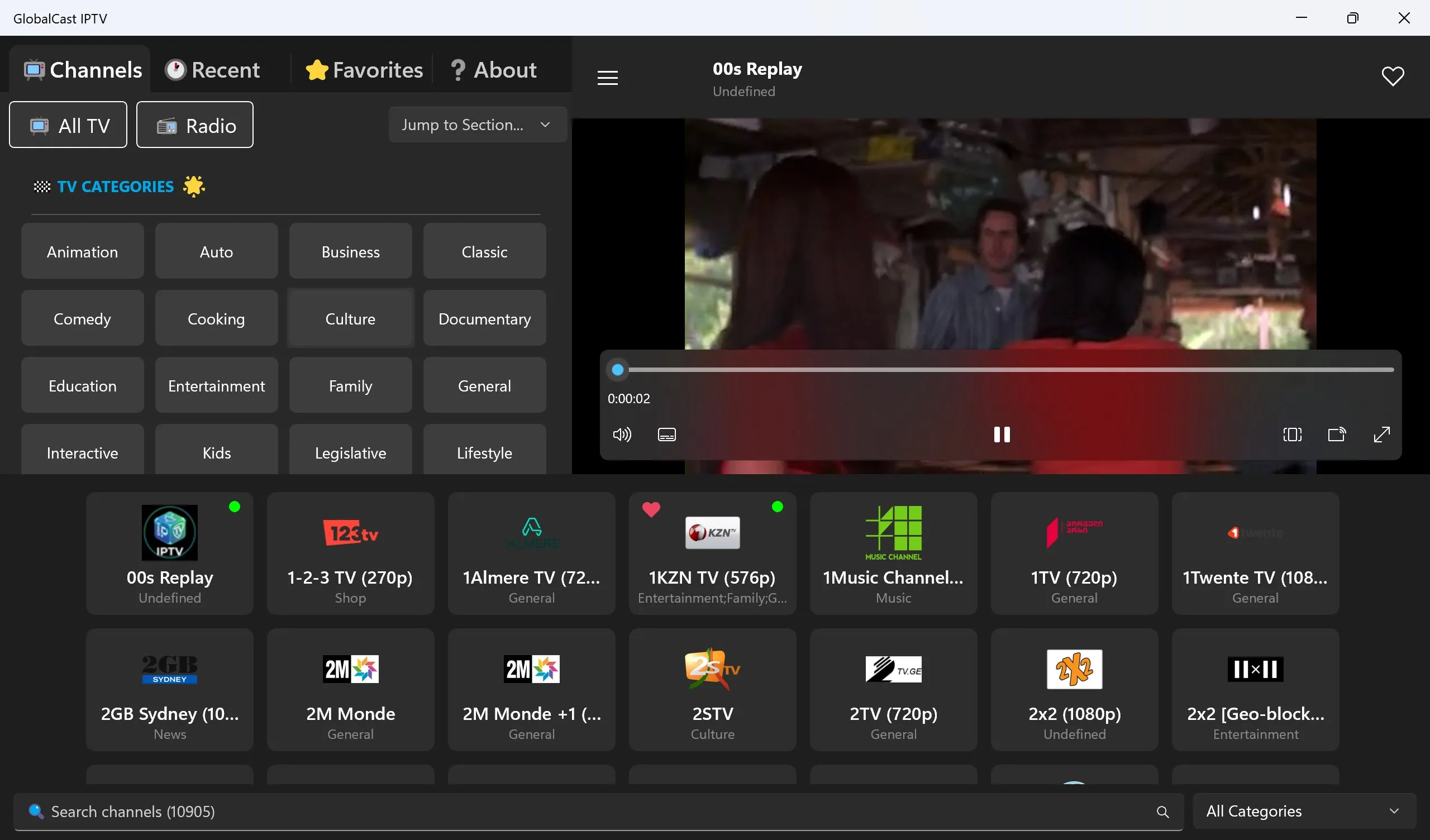Cast the video to another device
This screenshot has width=1430, height=840.
click(1336, 435)
